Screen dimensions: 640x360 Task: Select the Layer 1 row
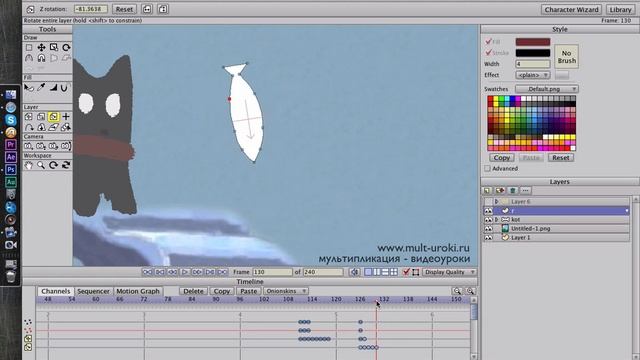[x=556, y=238]
